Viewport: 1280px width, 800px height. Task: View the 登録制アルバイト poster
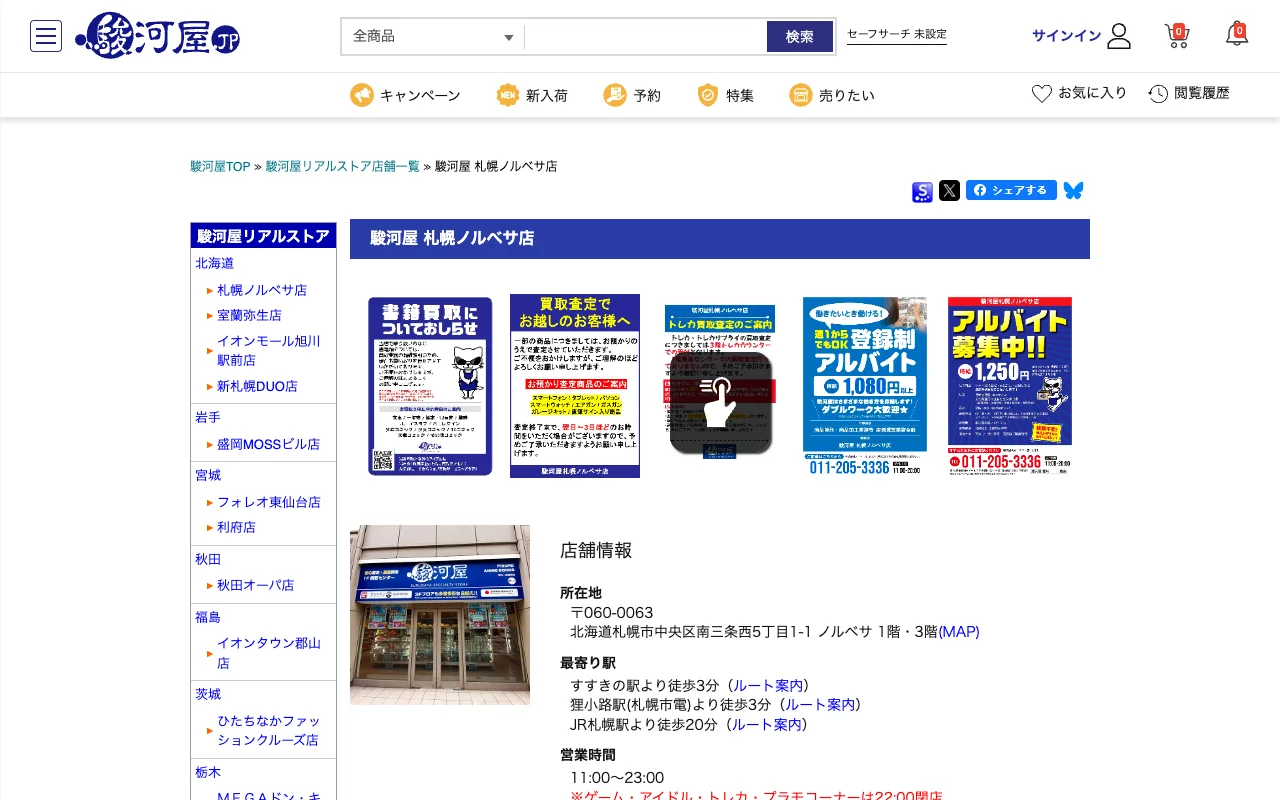[x=865, y=386]
